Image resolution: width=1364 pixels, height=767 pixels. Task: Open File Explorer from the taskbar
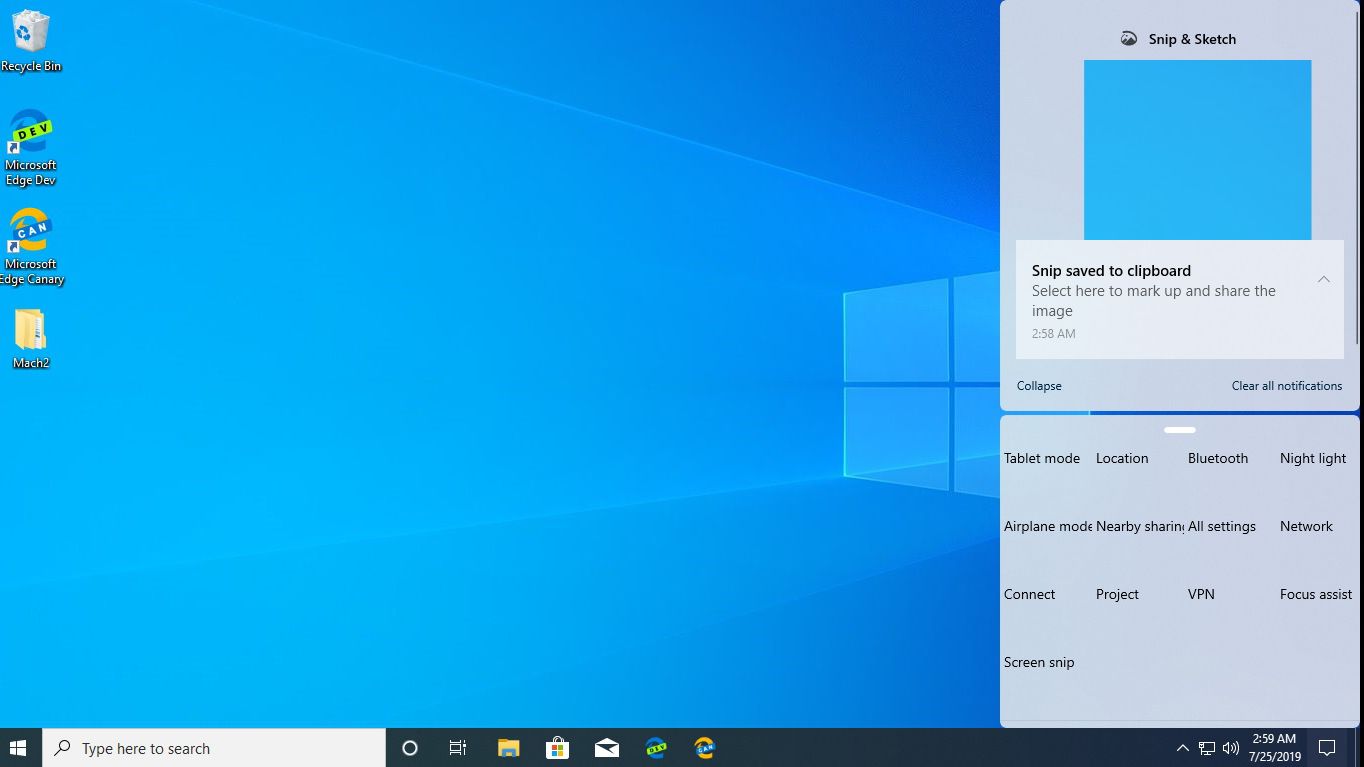tap(508, 747)
